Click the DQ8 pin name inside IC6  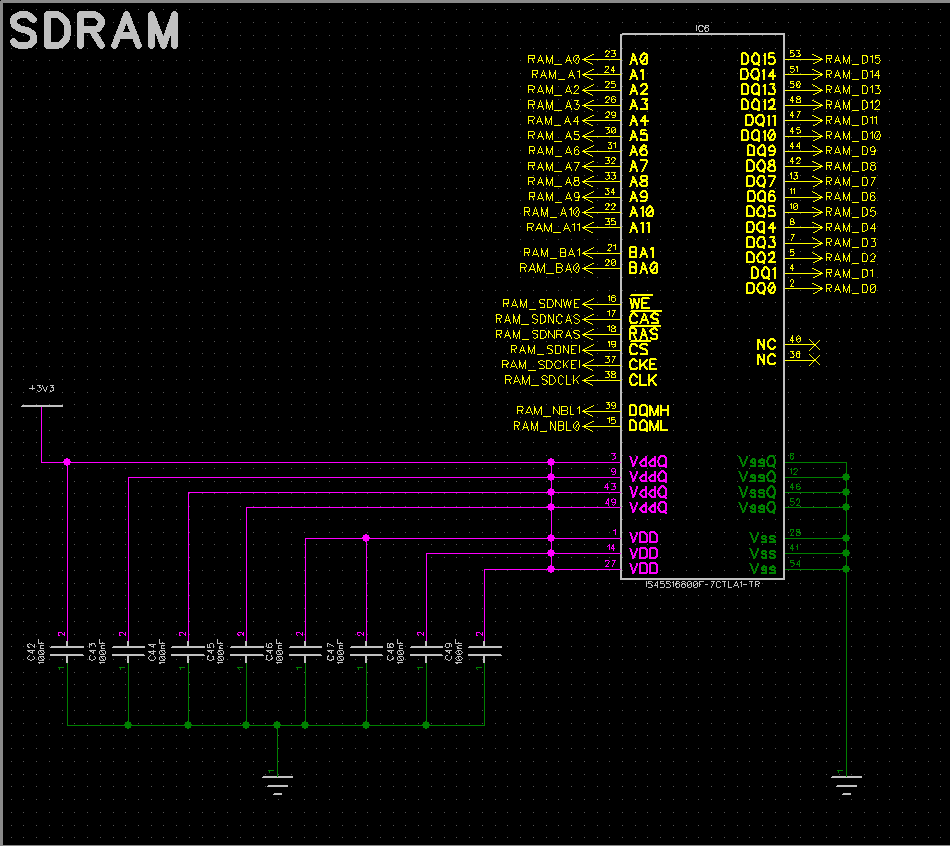tap(761, 166)
